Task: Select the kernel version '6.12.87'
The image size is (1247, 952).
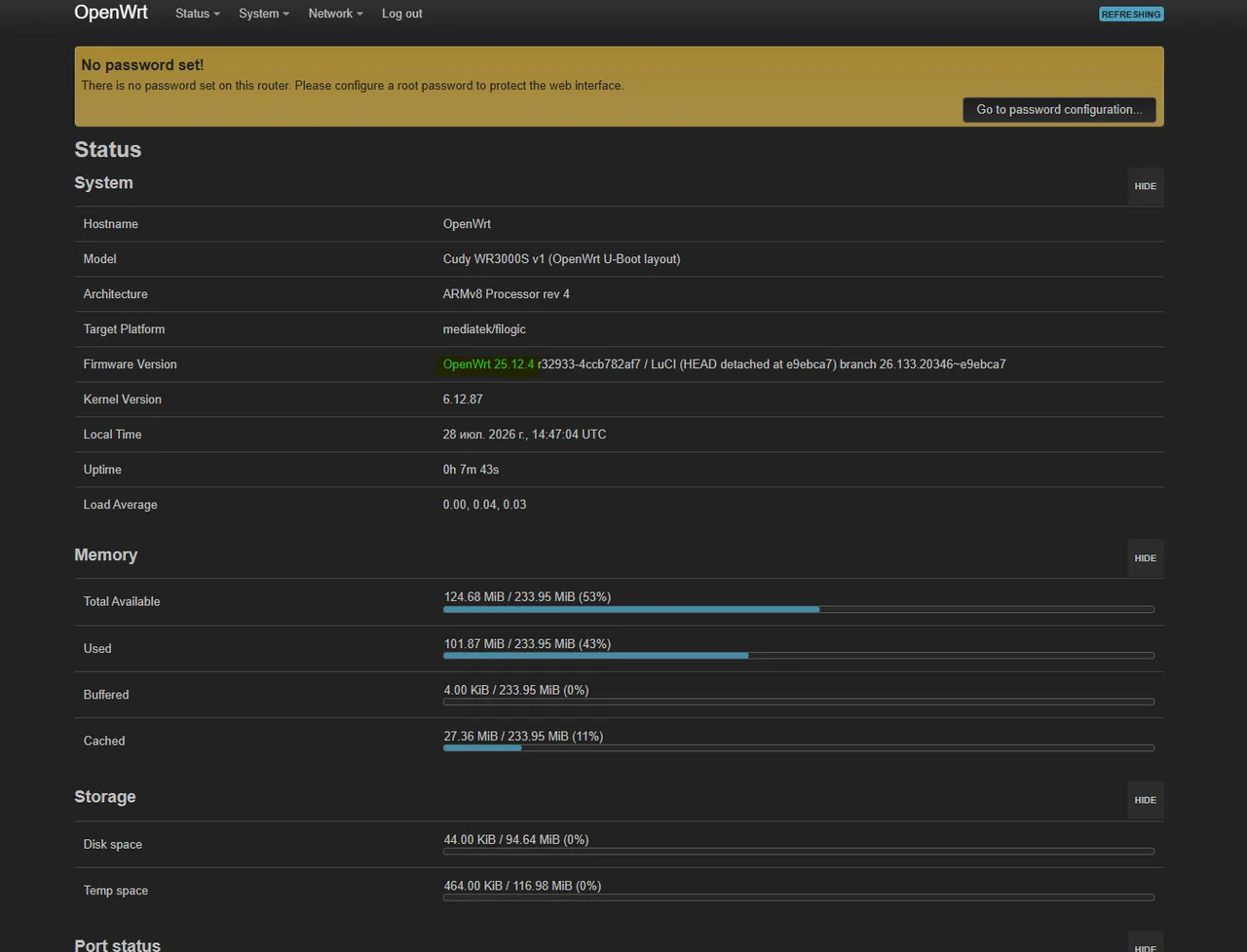Action: [463, 400]
